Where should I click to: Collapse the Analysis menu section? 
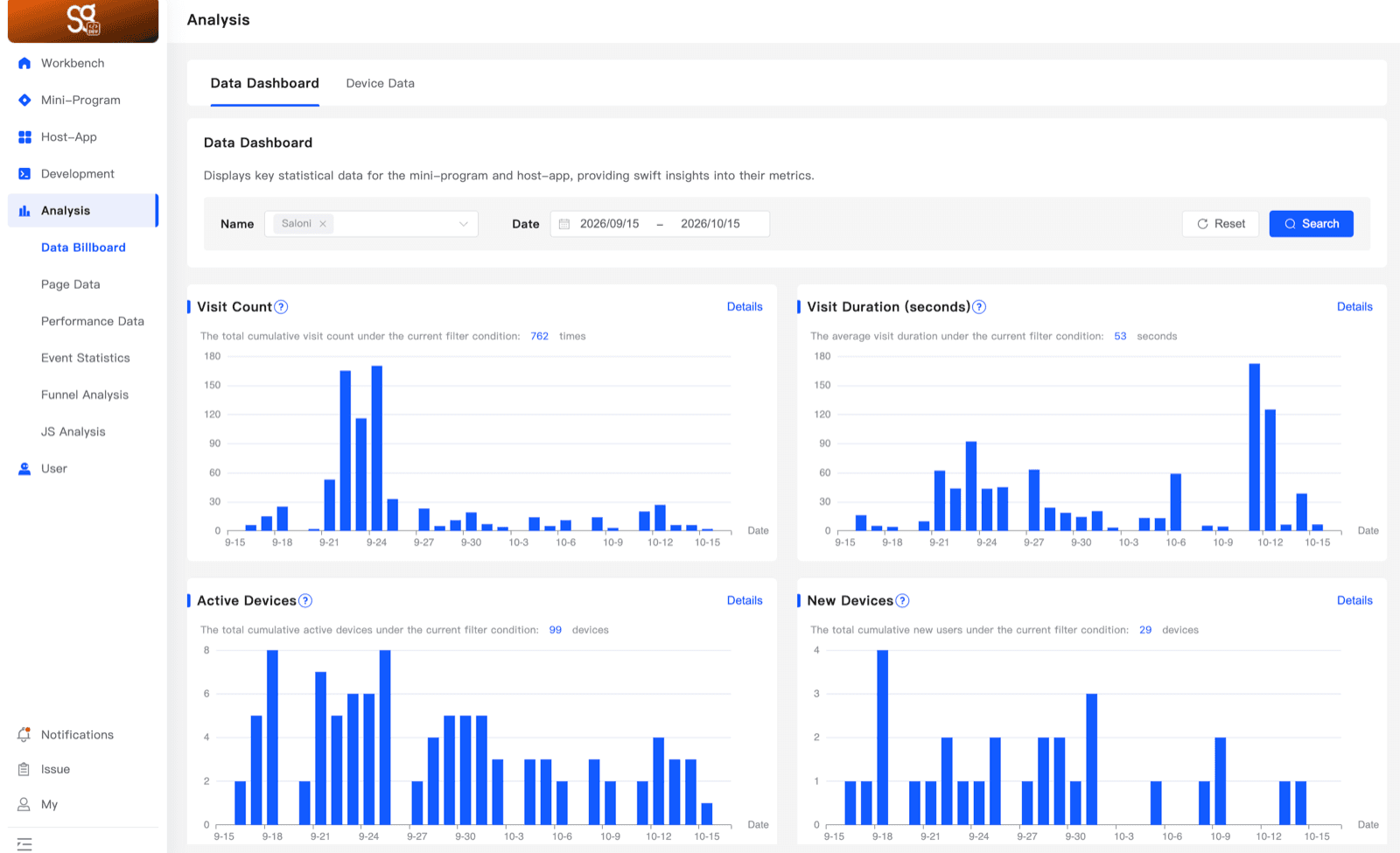coord(83,210)
